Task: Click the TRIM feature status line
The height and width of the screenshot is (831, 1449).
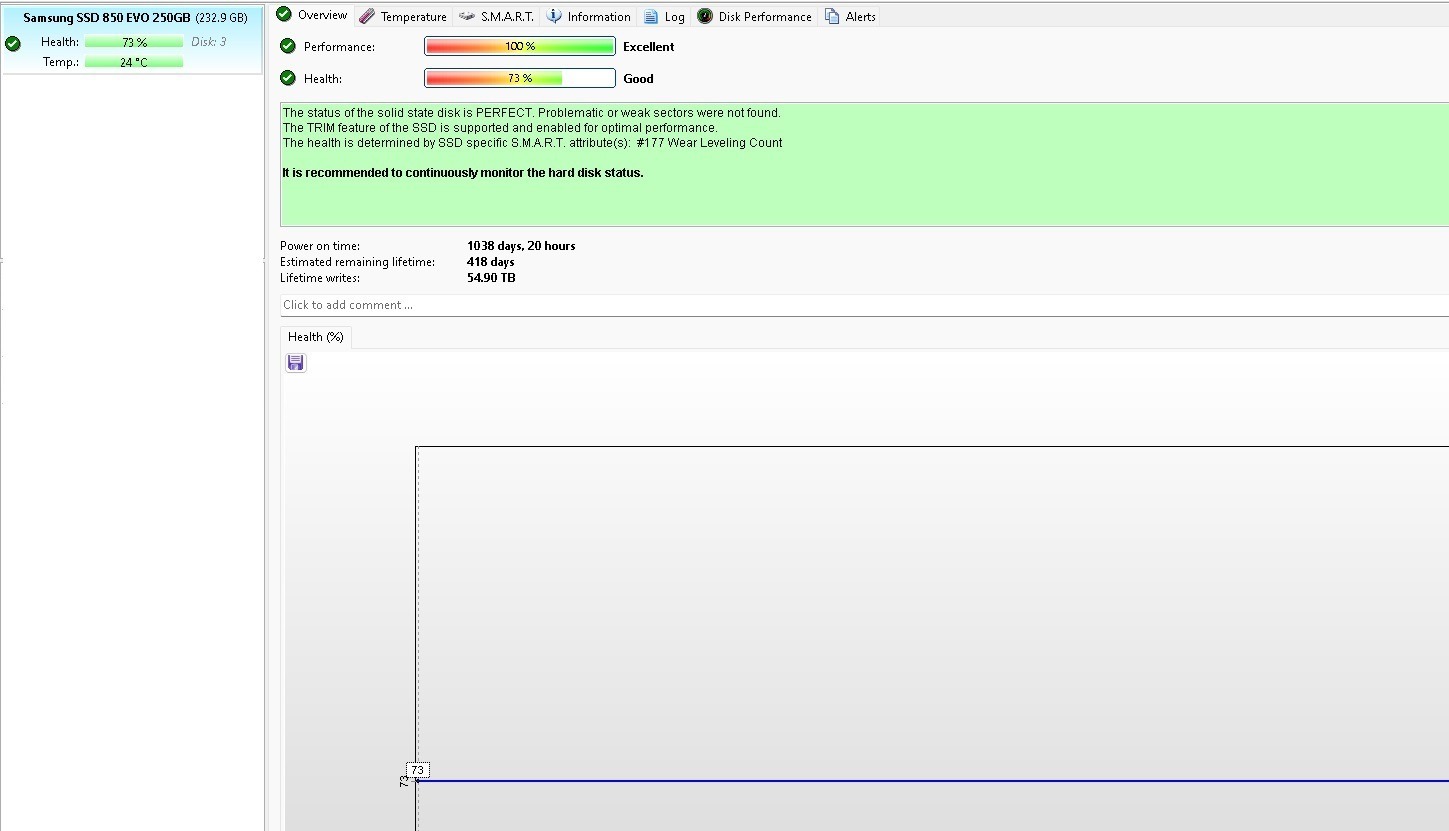Action: (x=500, y=128)
